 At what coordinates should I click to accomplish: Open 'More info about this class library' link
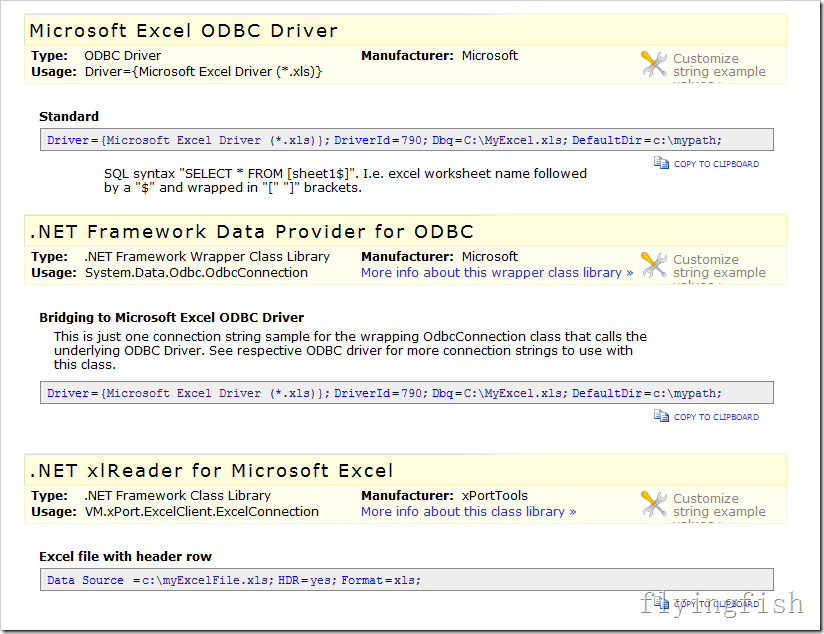(x=468, y=512)
